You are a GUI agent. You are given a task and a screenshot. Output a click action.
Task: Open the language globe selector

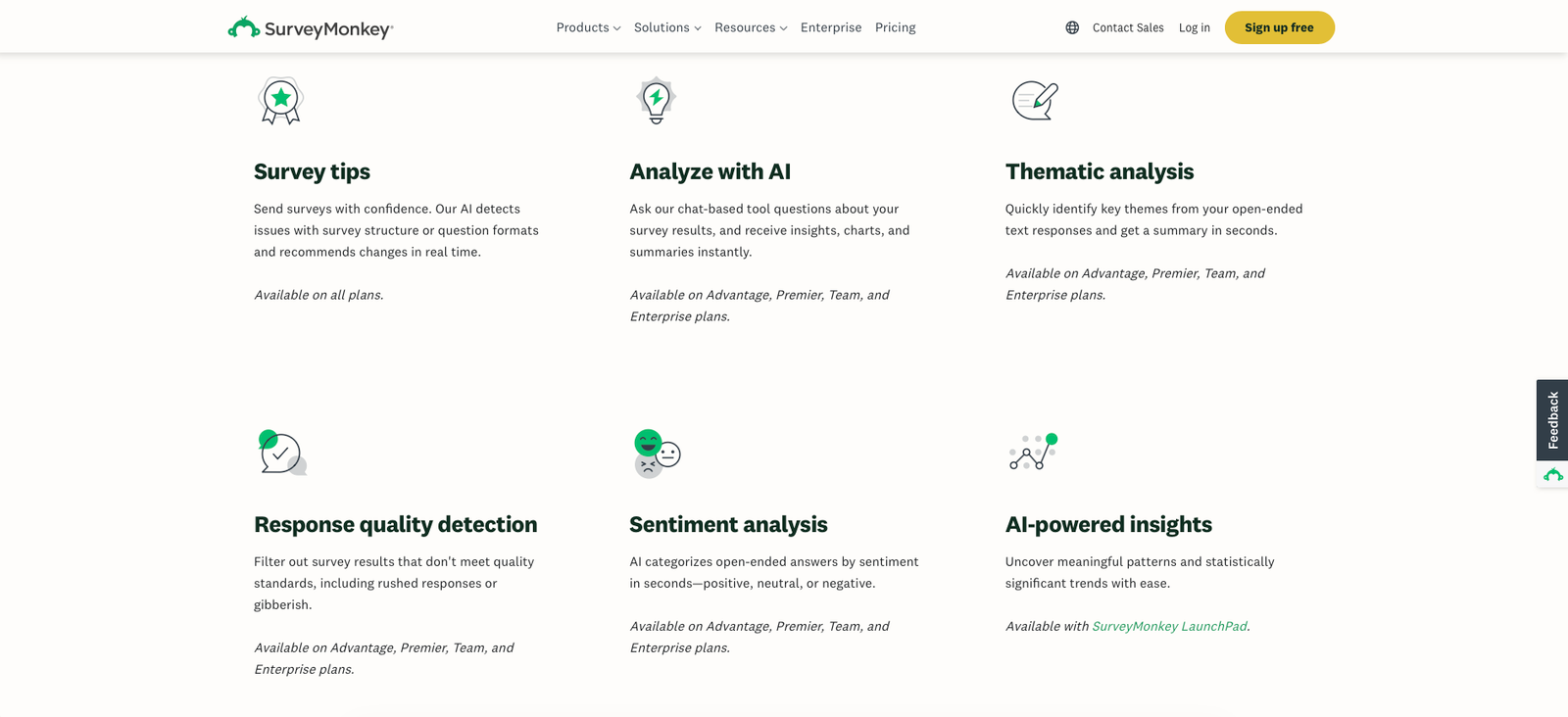pyautogui.click(x=1072, y=27)
